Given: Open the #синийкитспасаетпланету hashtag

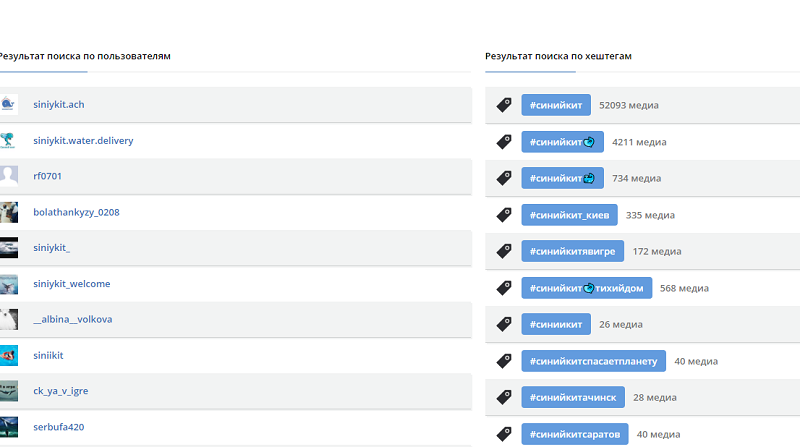Looking at the screenshot, I should point(593,361).
